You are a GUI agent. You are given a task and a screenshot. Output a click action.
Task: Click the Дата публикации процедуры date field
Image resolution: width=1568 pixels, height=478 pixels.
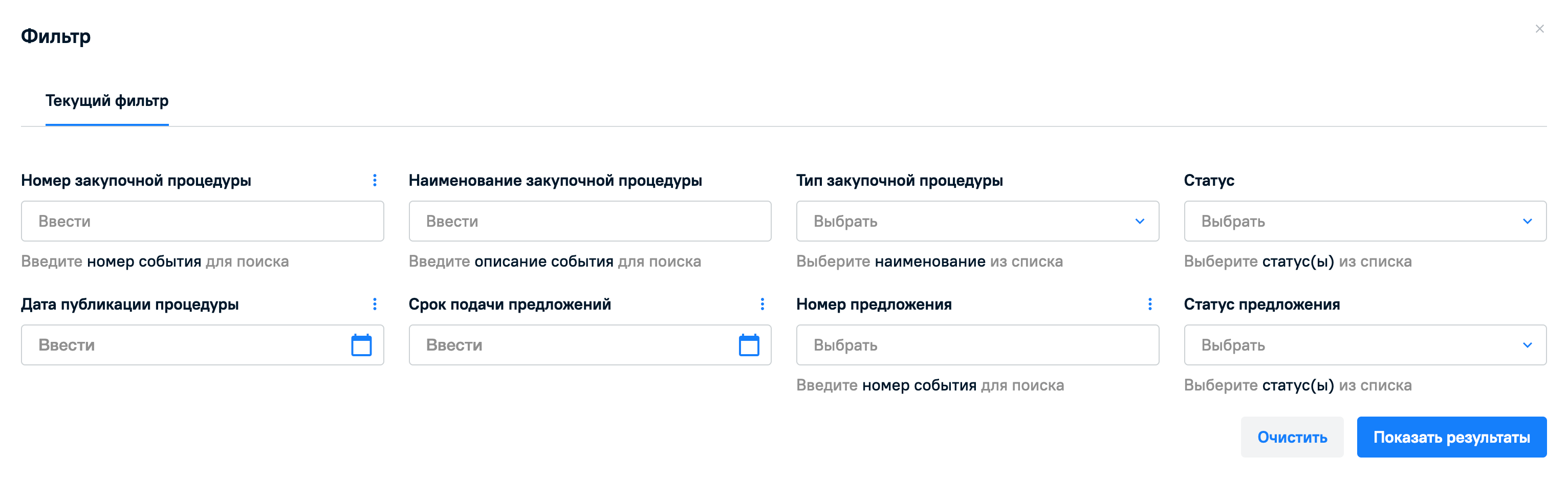(x=183, y=345)
